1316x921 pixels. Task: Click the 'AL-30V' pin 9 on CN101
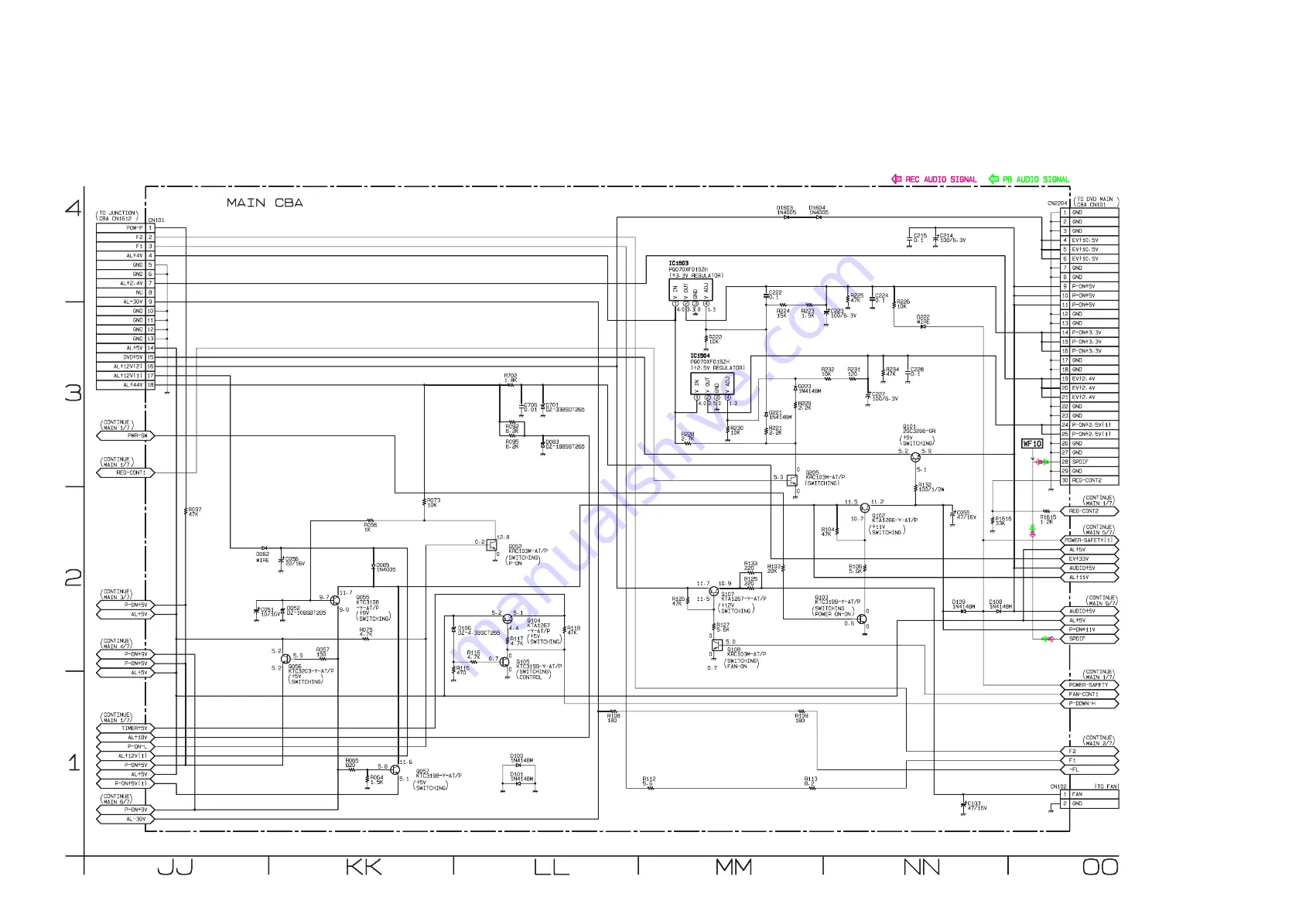point(125,302)
